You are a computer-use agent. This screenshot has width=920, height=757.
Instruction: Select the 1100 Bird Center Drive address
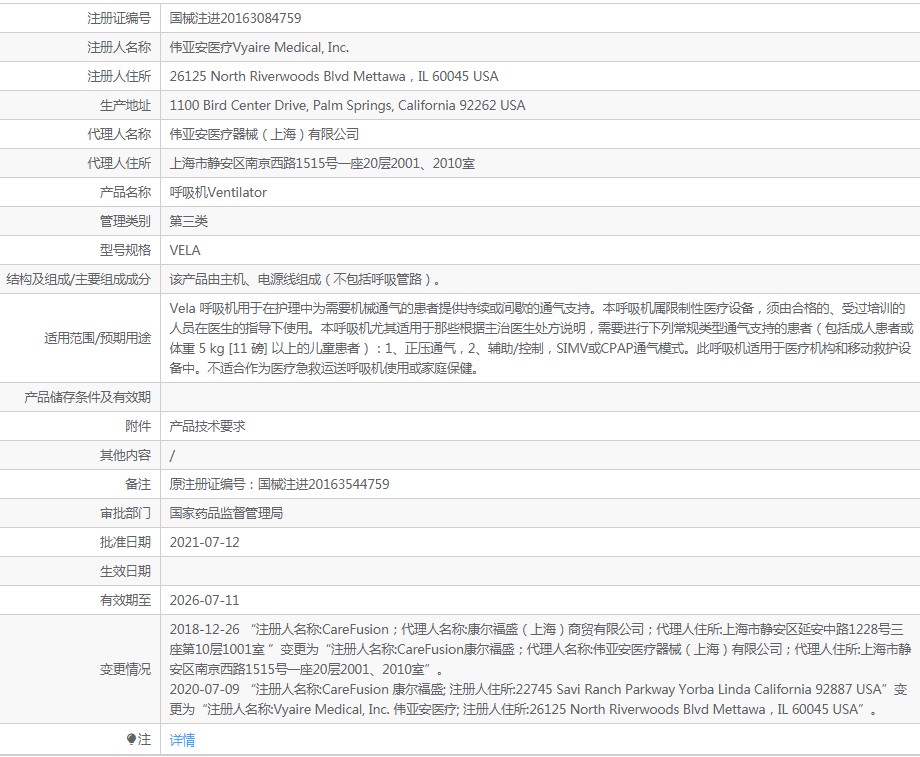347,105
